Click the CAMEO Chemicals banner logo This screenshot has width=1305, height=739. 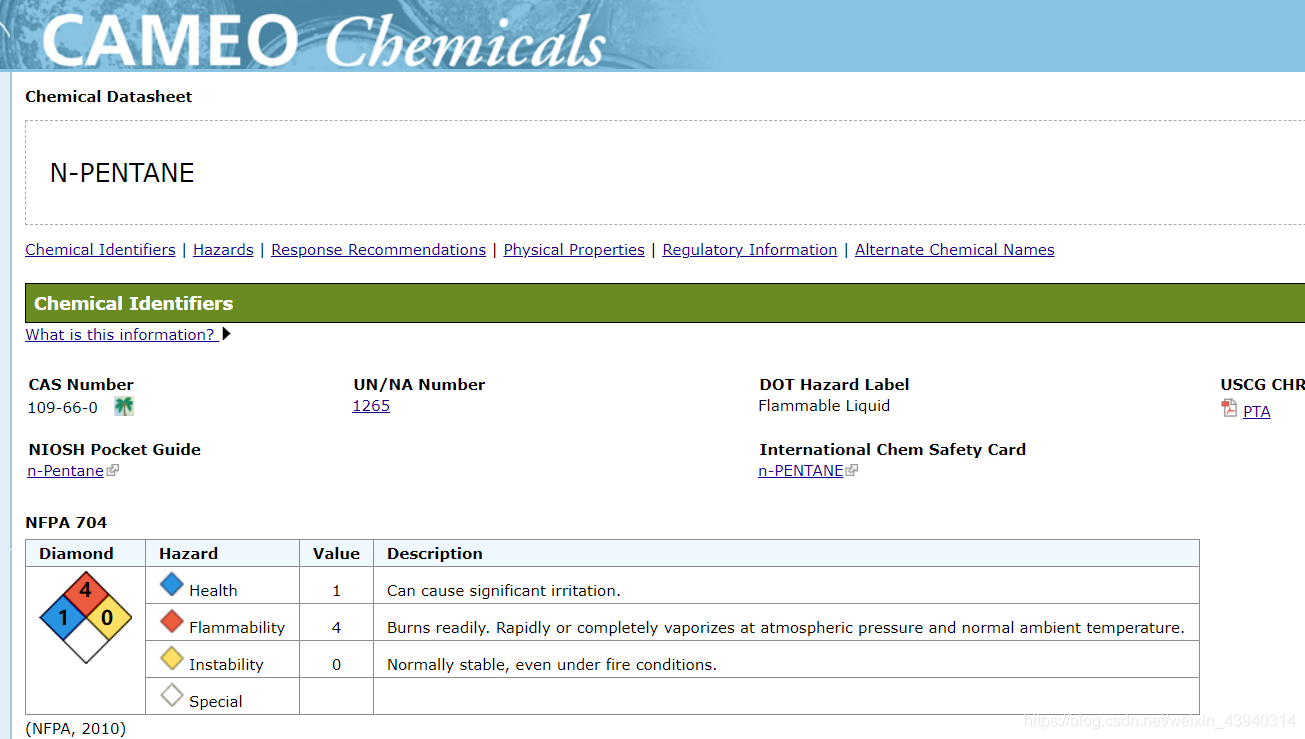point(324,40)
